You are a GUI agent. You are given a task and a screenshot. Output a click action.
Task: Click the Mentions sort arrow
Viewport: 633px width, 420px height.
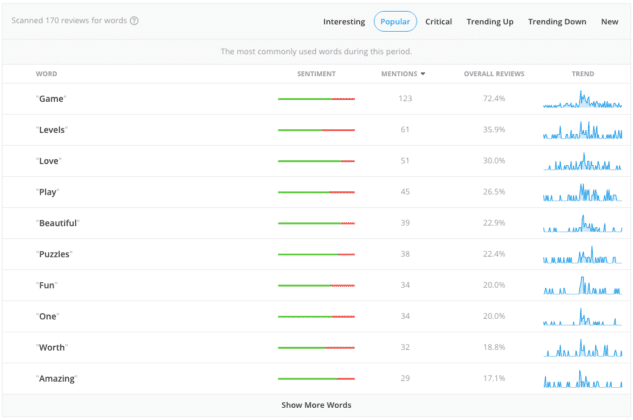tap(423, 74)
